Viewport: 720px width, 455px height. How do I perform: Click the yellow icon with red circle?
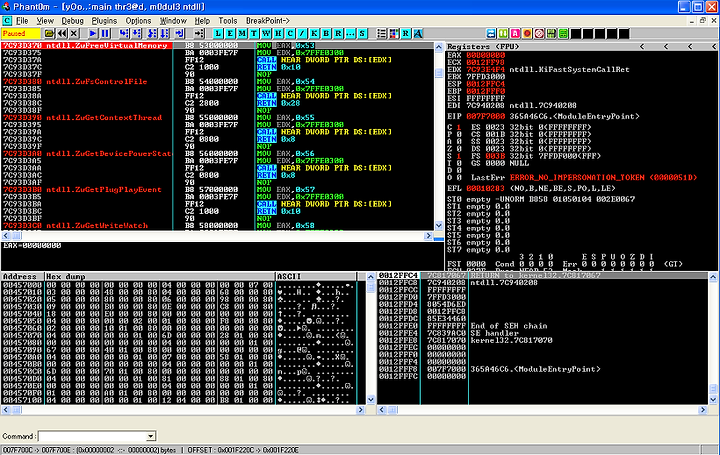(x=527, y=34)
